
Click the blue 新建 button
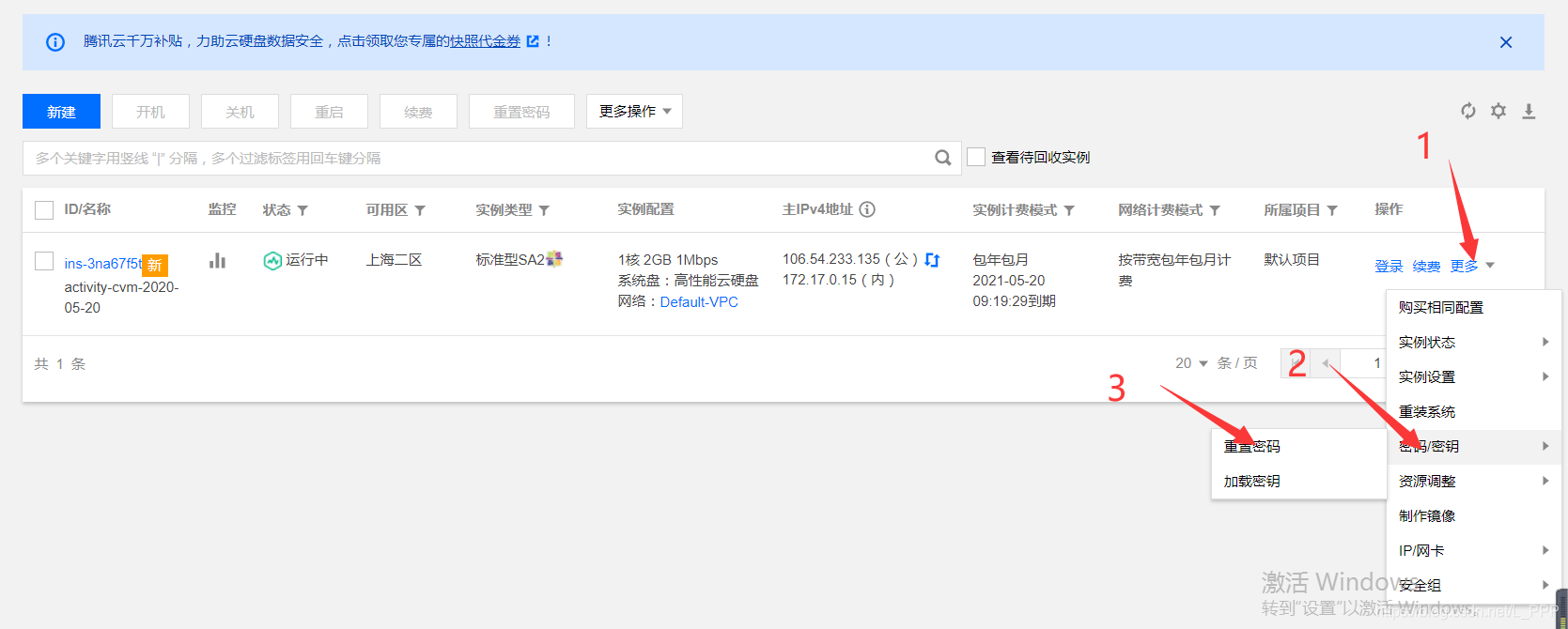pyautogui.click(x=61, y=111)
